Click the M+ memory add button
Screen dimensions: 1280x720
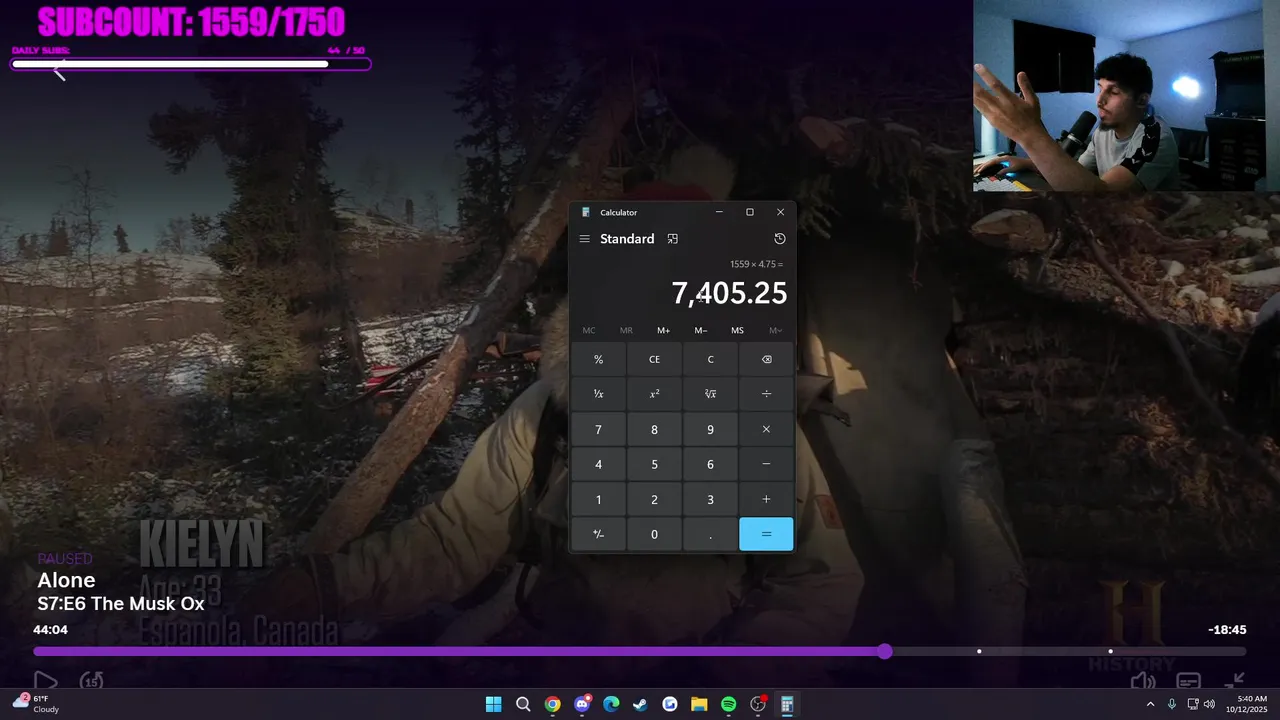click(x=663, y=330)
